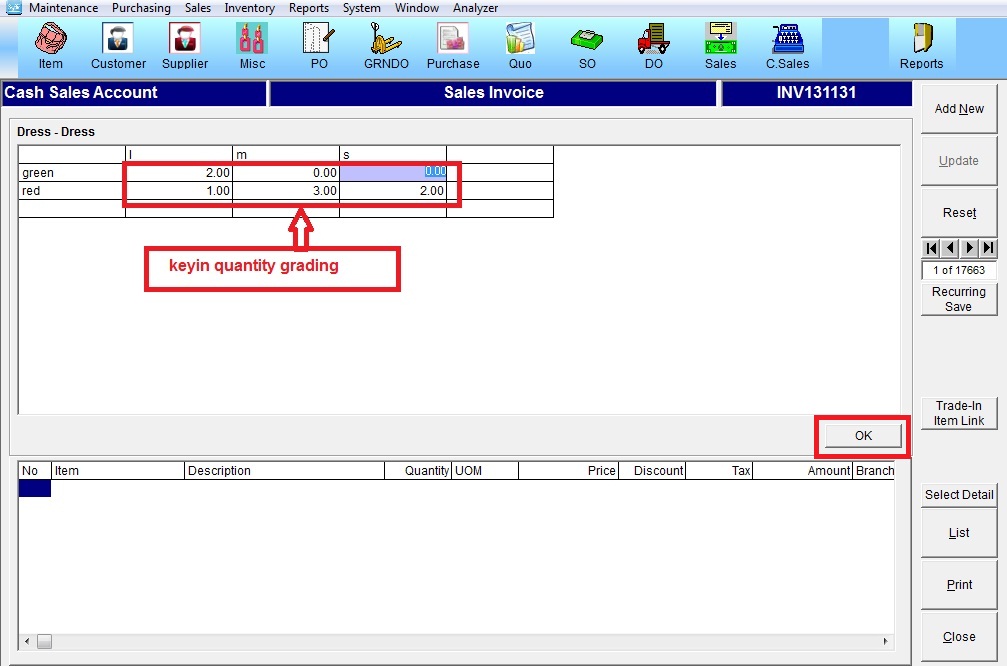Open the Inventory menu

pos(249,8)
